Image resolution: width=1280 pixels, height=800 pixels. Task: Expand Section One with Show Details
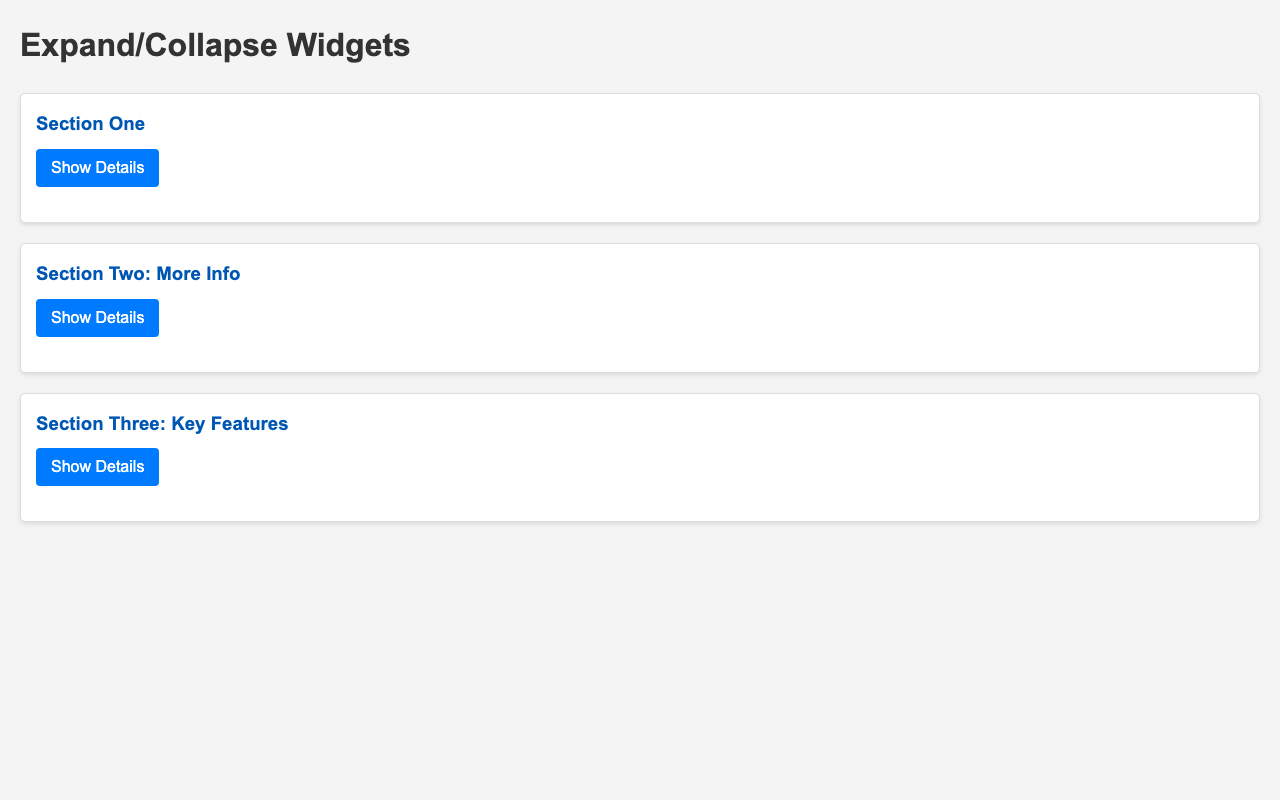pyautogui.click(x=97, y=168)
